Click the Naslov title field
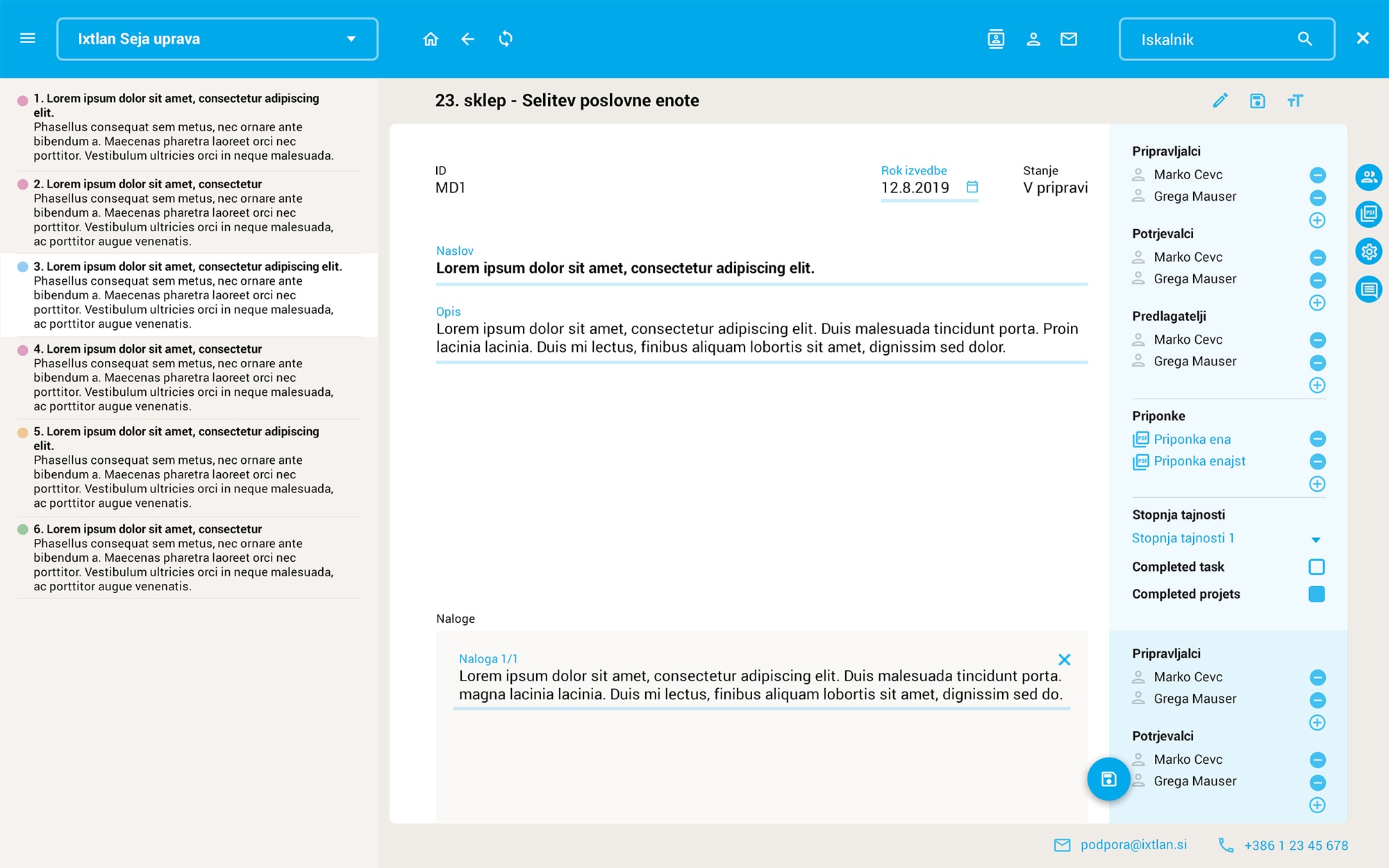 [x=762, y=268]
